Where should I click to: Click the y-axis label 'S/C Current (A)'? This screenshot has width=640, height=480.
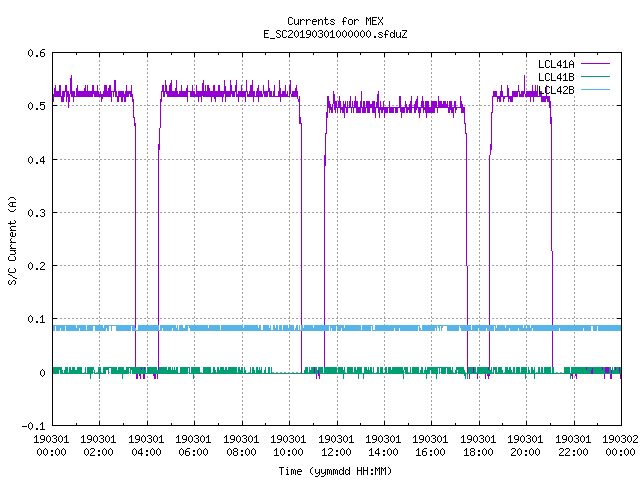pyautogui.click(x=12, y=241)
